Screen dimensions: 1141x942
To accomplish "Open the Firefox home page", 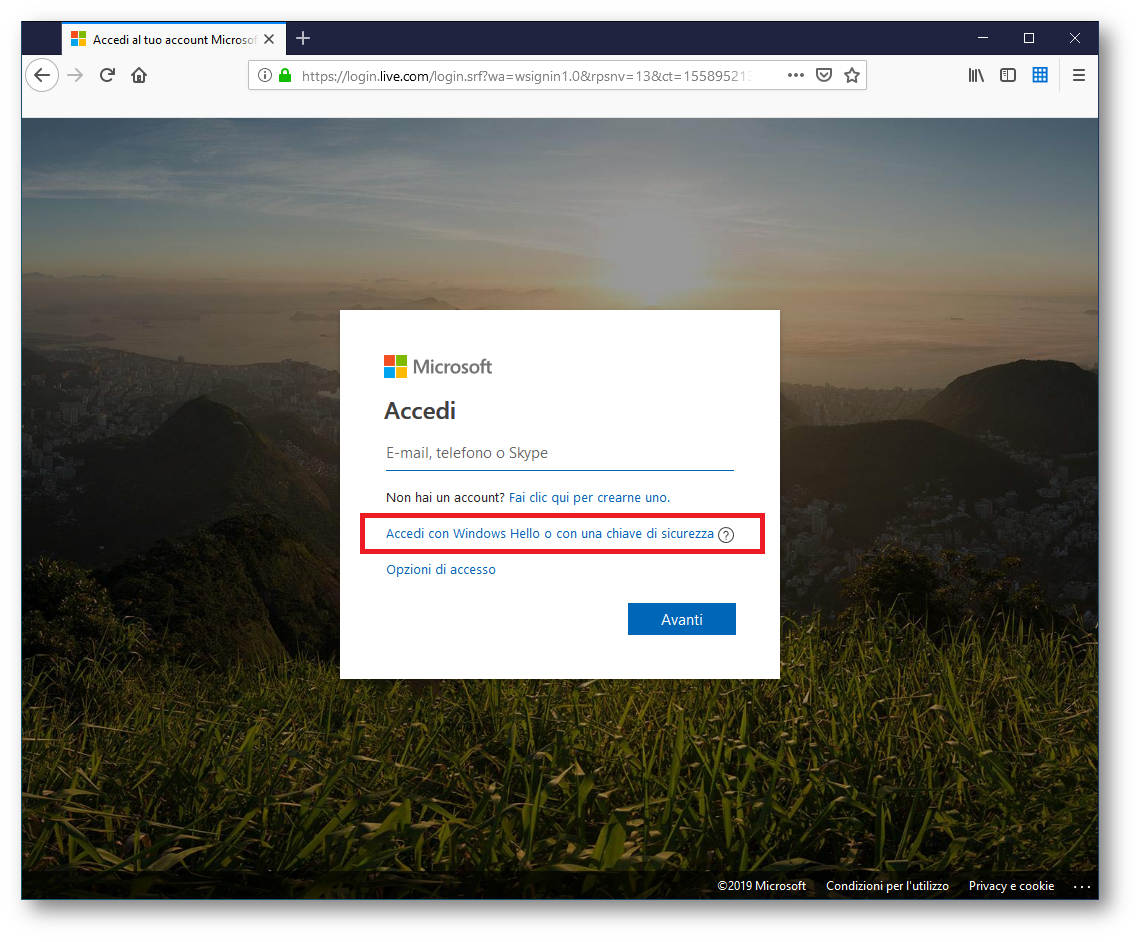I will (x=139, y=75).
